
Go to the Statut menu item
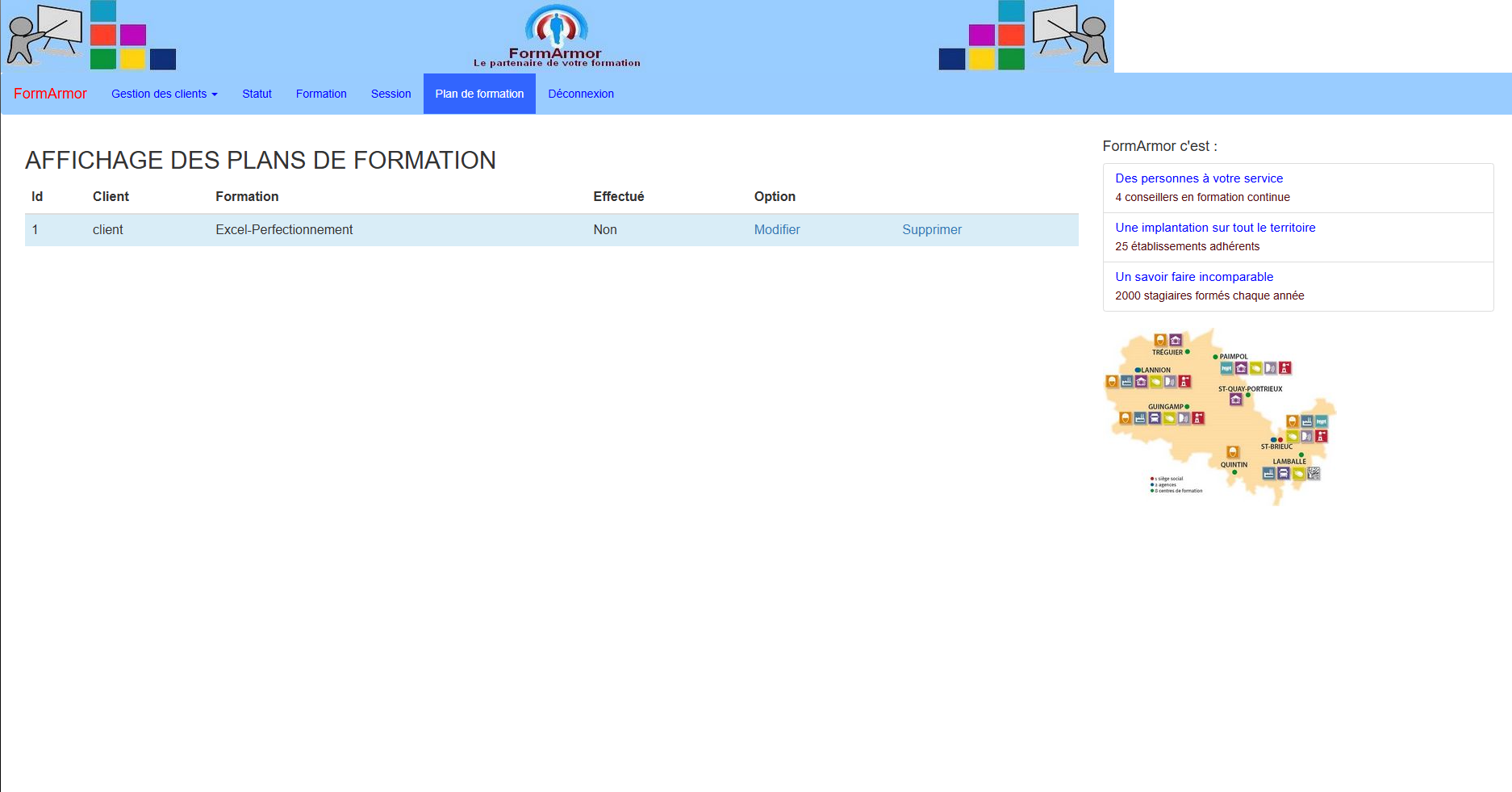[x=257, y=94]
